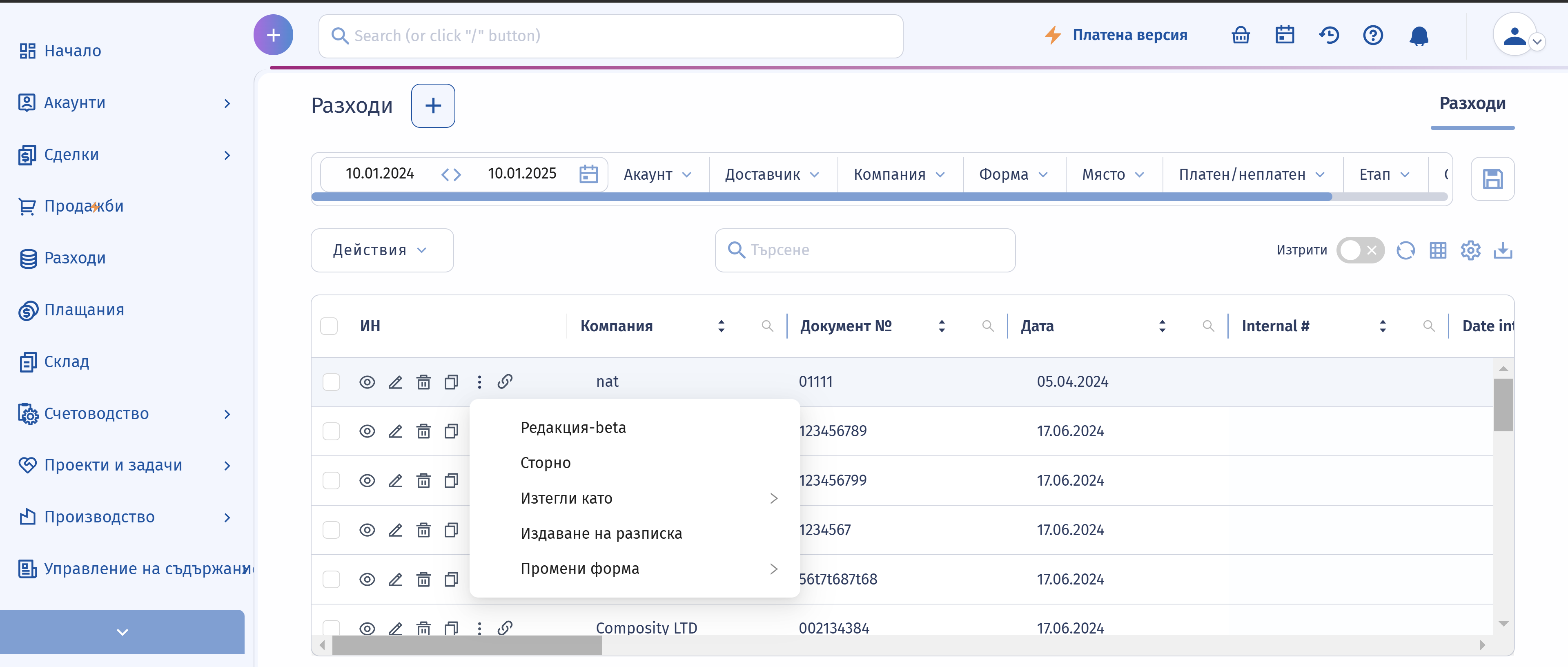Open three-dots menu in nat row
The width and height of the screenshot is (1568, 667).
click(x=480, y=382)
